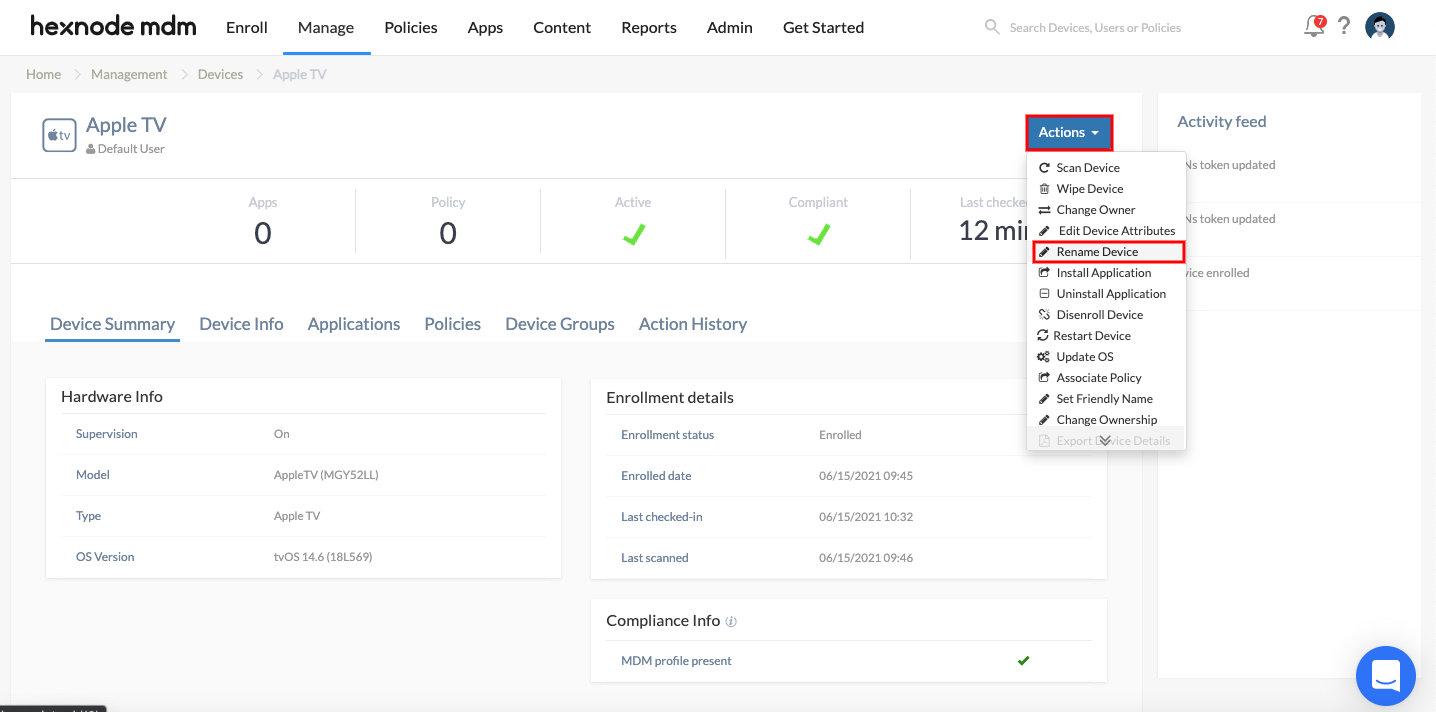Screen dimensions: 1436x712
Task: Click the Apple TV device icon
Action: (59, 135)
